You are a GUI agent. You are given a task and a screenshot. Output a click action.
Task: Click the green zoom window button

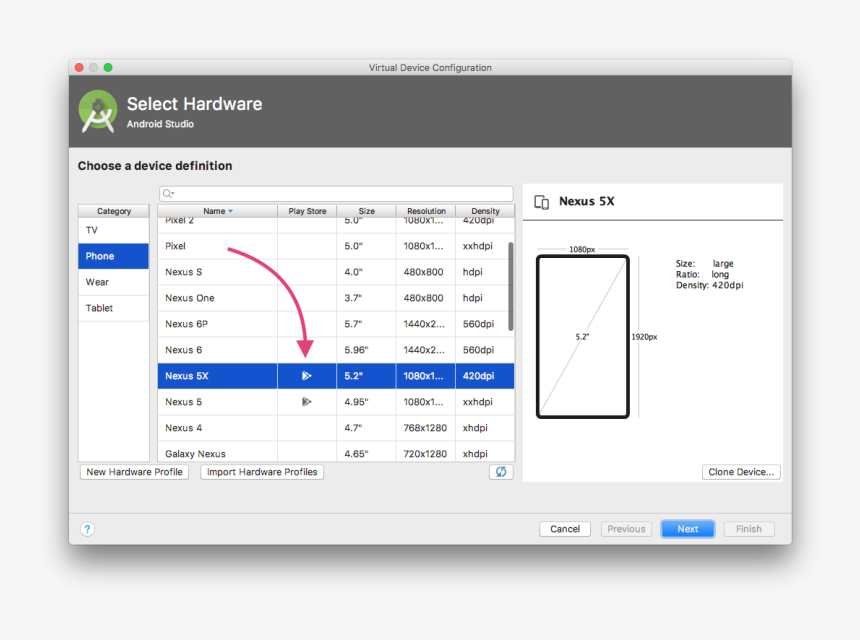coord(108,67)
